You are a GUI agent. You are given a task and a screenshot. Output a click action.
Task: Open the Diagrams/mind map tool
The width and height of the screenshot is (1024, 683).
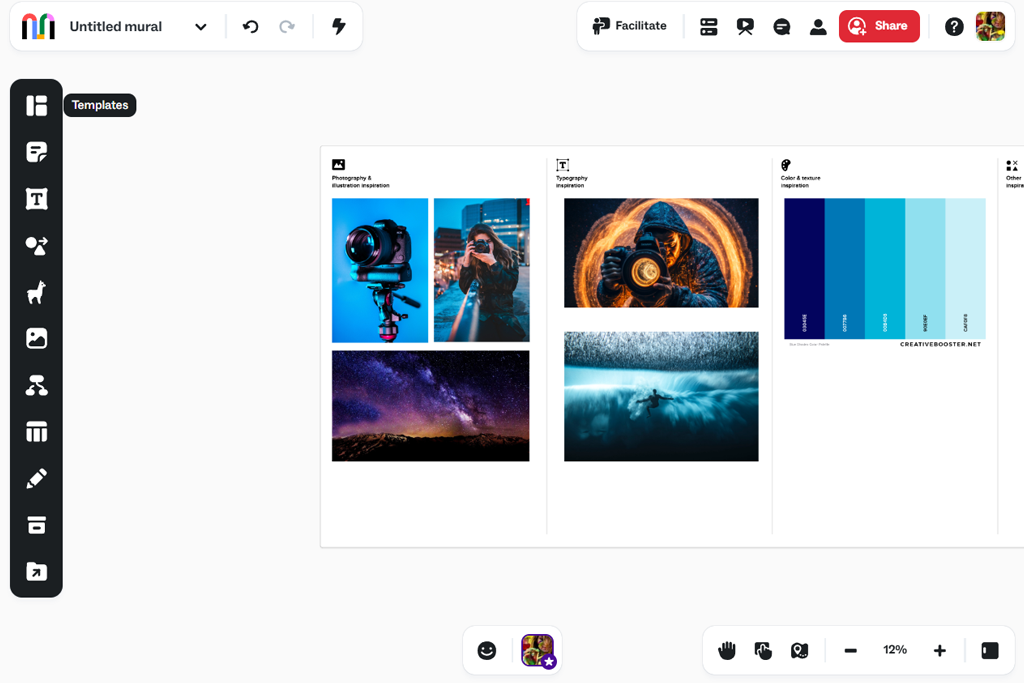(37, 386)
